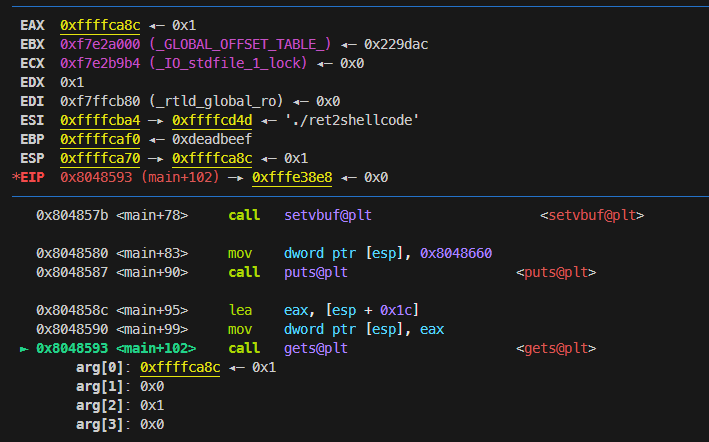Click the arg[1] label
709x442 pixels.
tap(100, 386)
